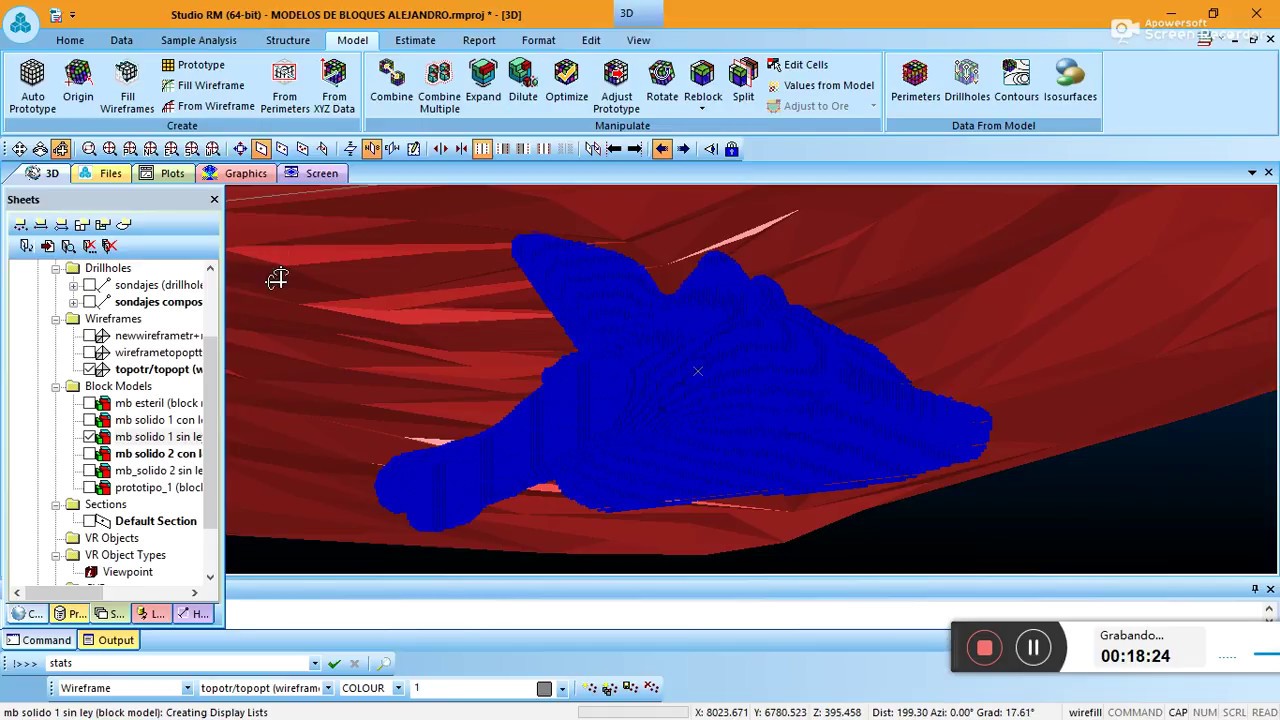Open the command history dropdown beside stats

[x=315, y=663]
